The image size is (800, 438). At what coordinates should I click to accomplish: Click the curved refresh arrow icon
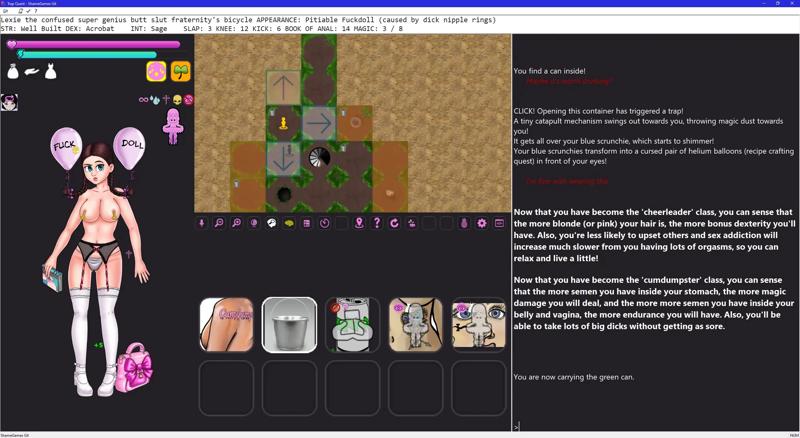click(394, 223)
